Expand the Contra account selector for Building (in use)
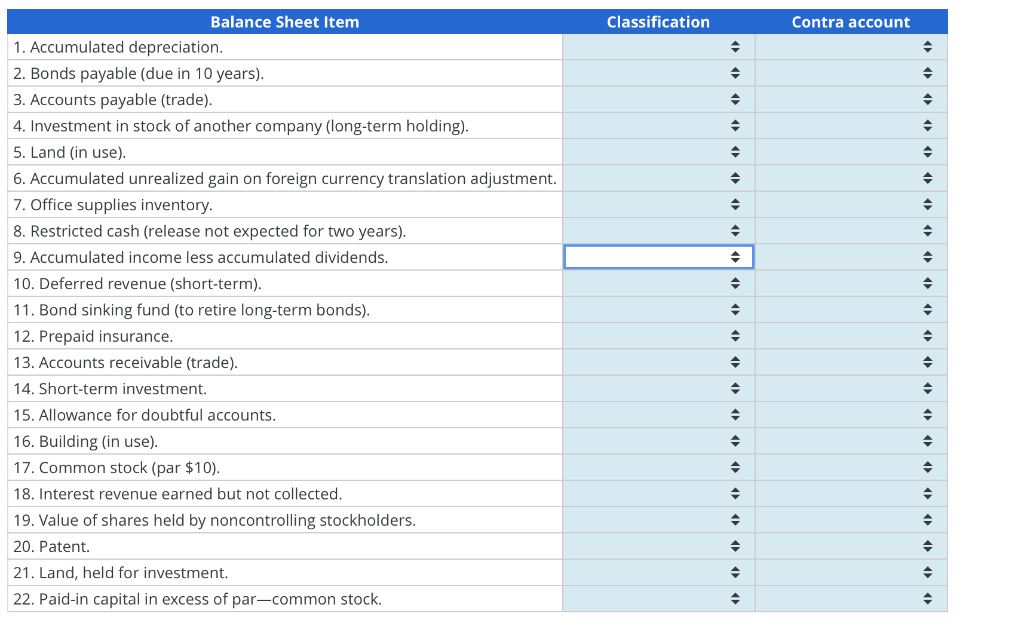Image resolution: width=1024 pixels, height=632 pixels. (x=850, y=440)
